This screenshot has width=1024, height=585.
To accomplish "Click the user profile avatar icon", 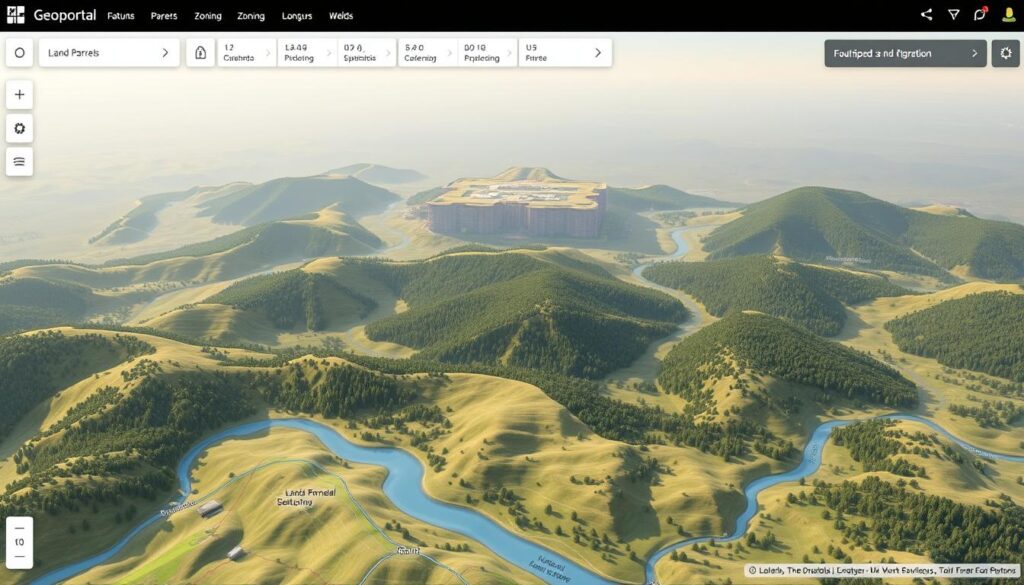I will coord(1008,15).
